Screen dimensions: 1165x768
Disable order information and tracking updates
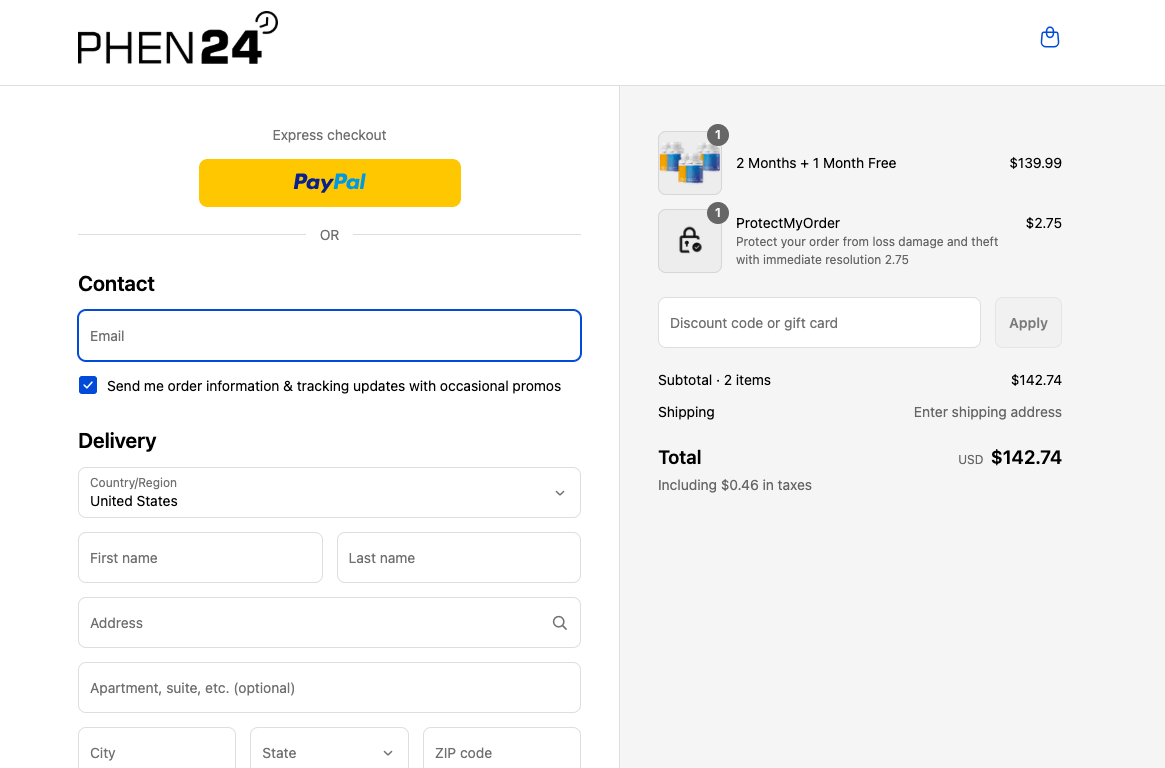(x=88, y=384)
